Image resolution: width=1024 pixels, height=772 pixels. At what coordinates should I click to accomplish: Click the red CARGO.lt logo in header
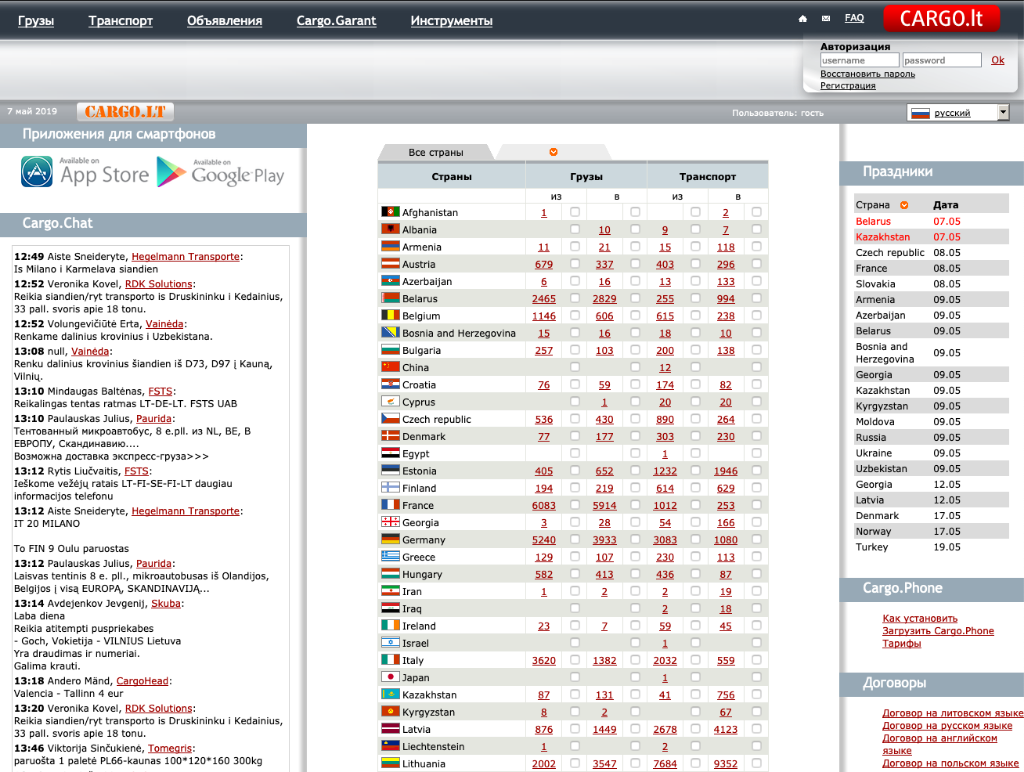coord(941,18)
